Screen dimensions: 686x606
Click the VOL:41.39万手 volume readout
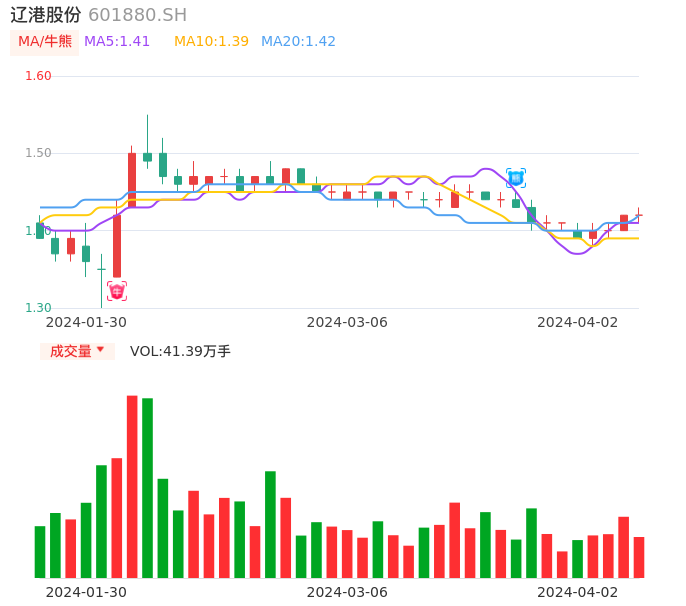pos(180,351)
